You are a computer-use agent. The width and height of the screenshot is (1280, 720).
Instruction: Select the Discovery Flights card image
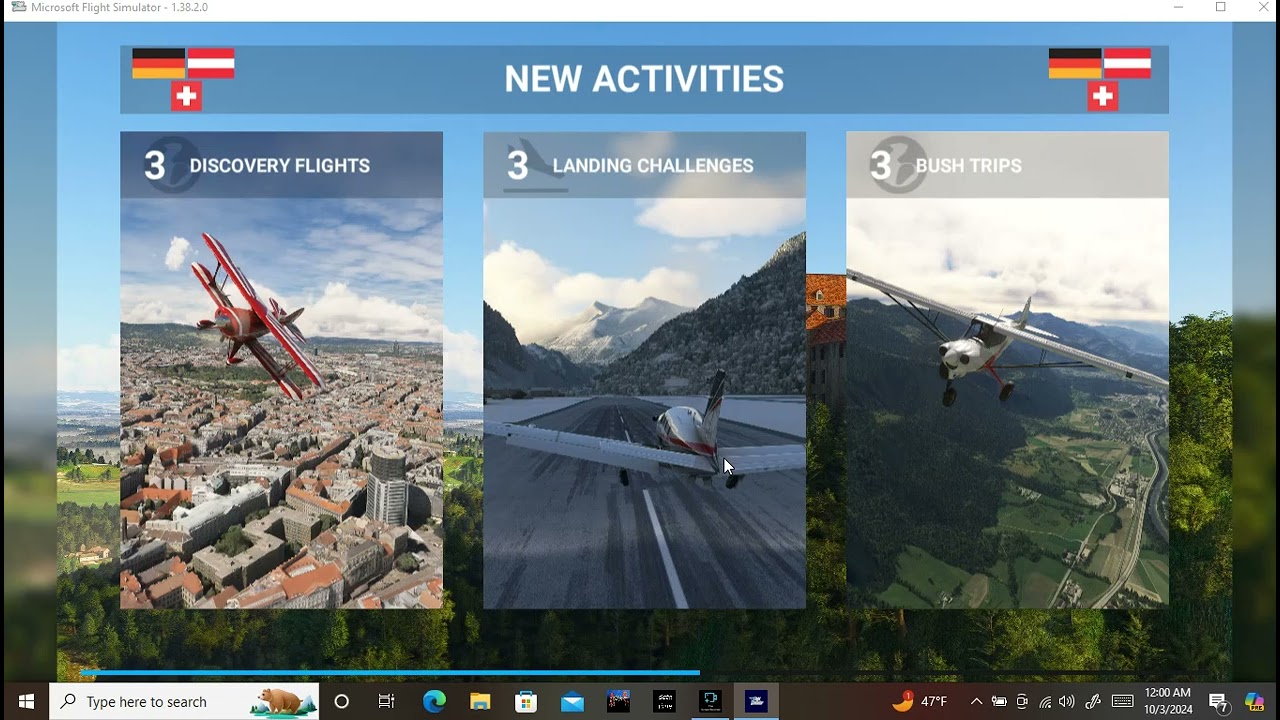tap(281, 403)
